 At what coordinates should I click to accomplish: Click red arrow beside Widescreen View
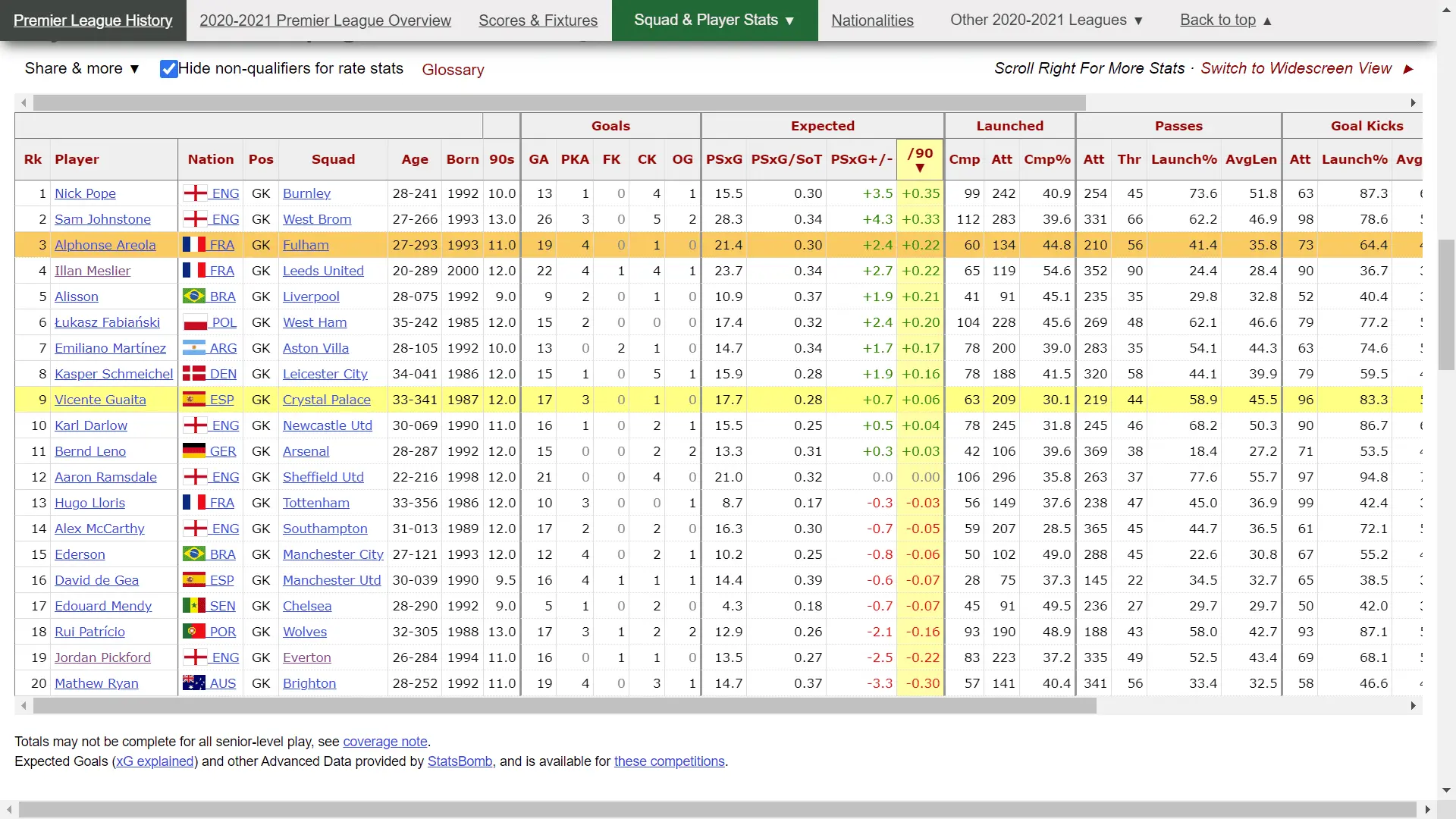(1408, 69)
